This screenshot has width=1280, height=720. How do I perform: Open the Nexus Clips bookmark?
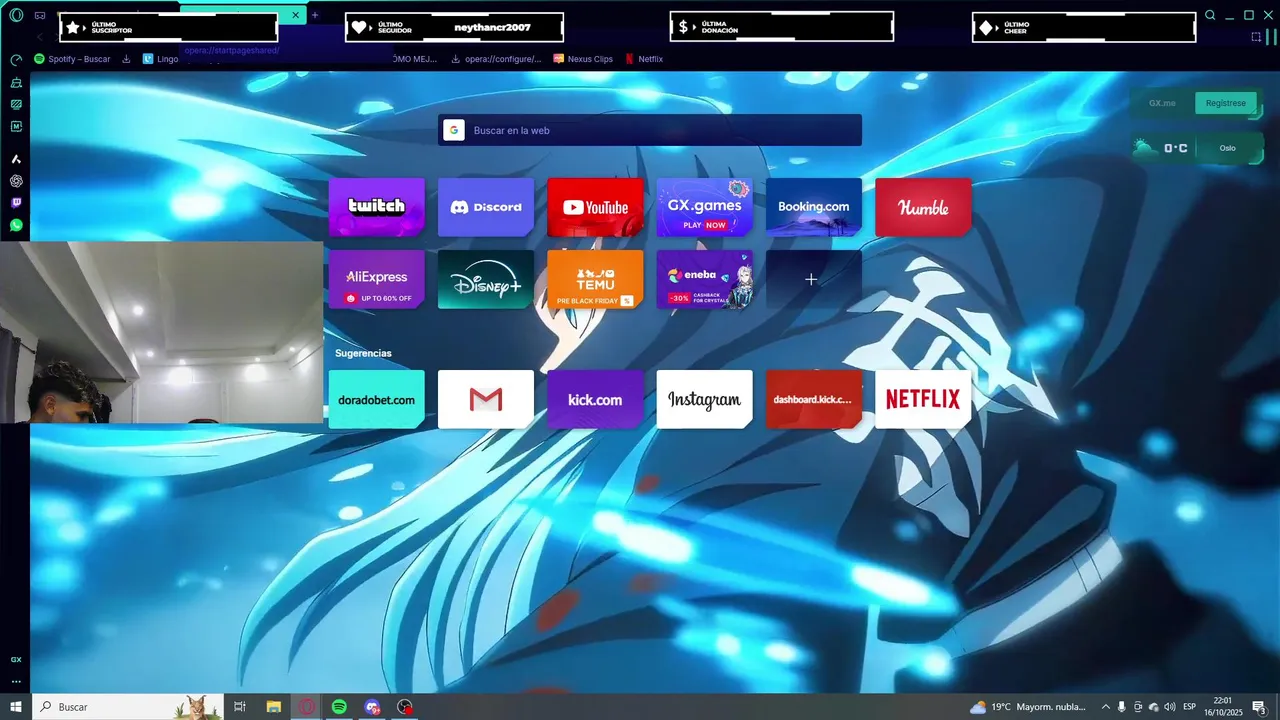583,59
